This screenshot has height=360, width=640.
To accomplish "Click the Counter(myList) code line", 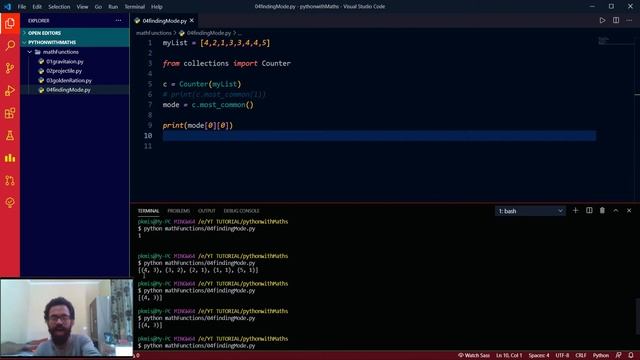I will (x=202, y=84).
